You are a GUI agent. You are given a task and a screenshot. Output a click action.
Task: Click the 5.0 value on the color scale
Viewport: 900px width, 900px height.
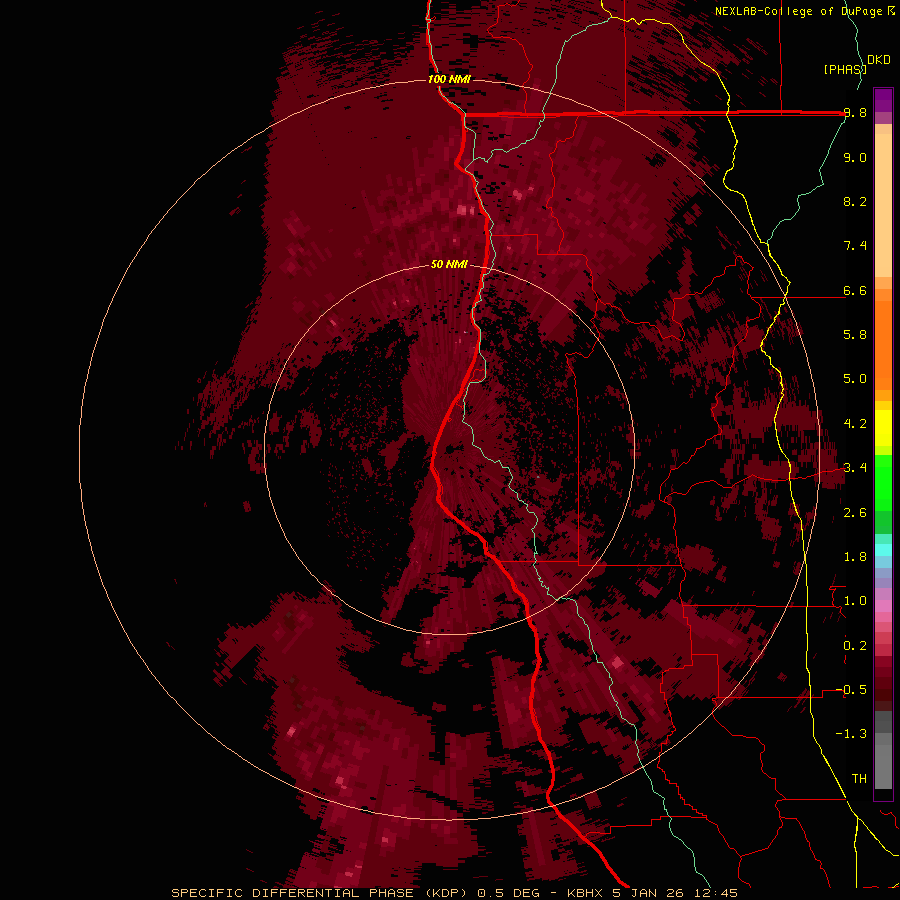855,379
